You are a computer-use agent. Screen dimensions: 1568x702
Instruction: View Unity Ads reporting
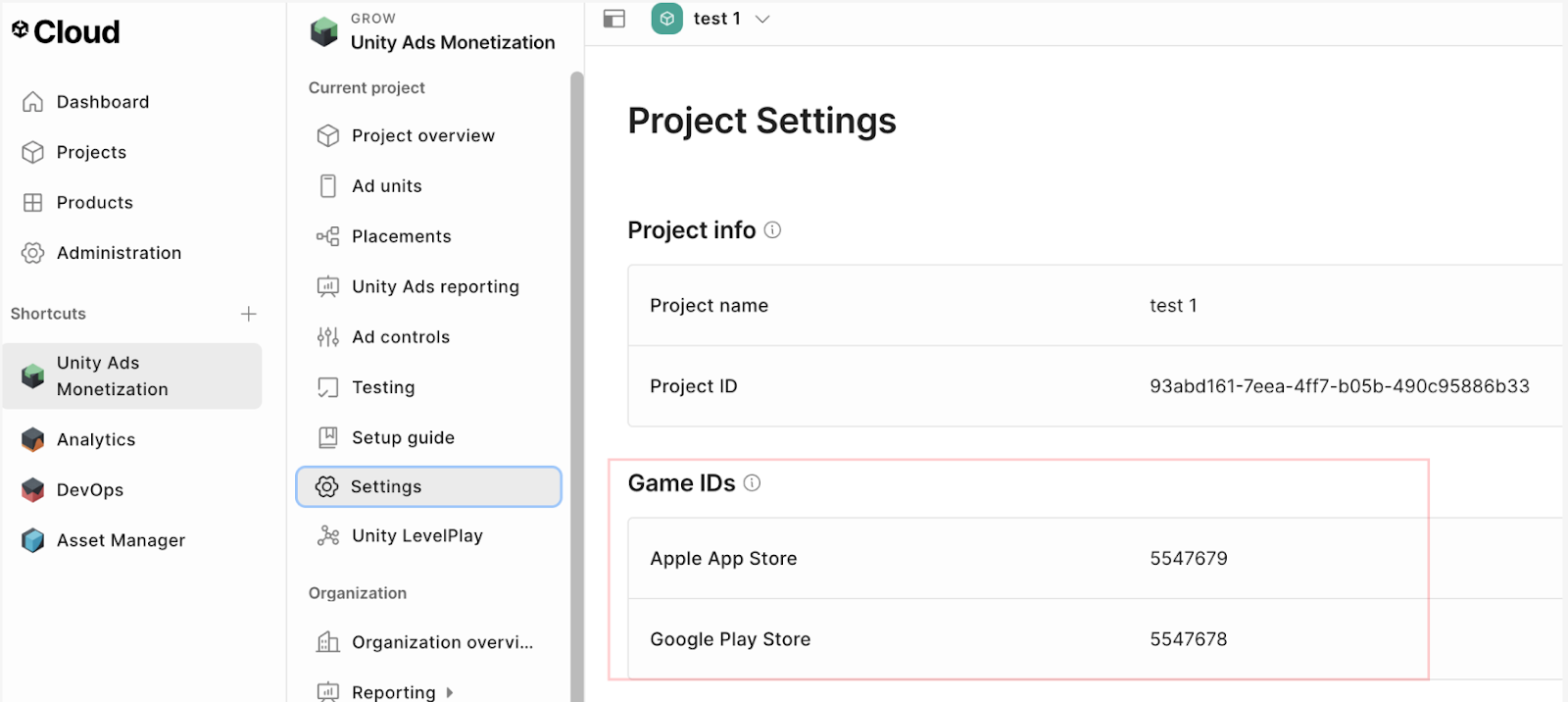click(435, 286)
